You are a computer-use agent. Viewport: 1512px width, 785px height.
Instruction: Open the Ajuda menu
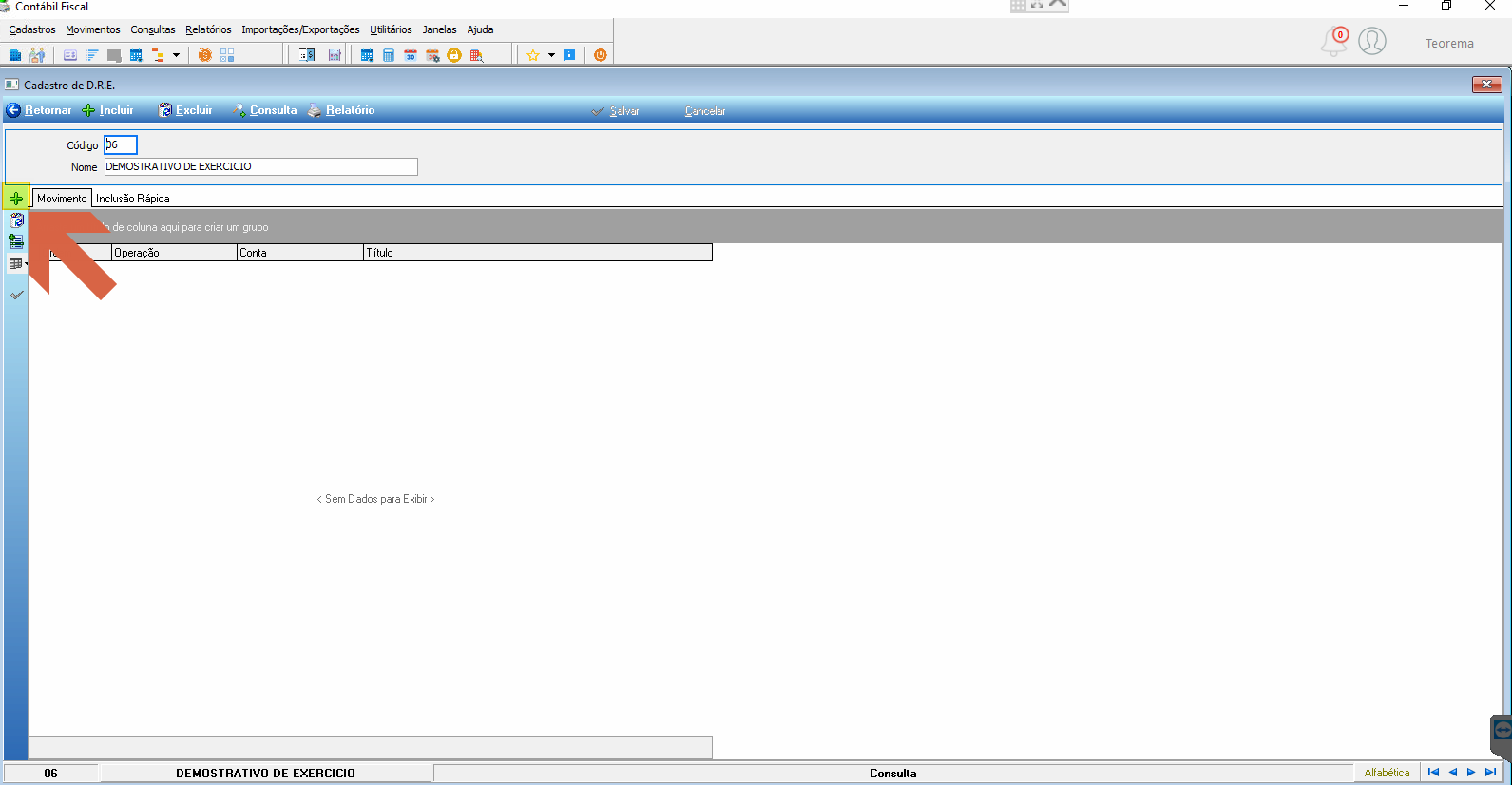[480, 29]
